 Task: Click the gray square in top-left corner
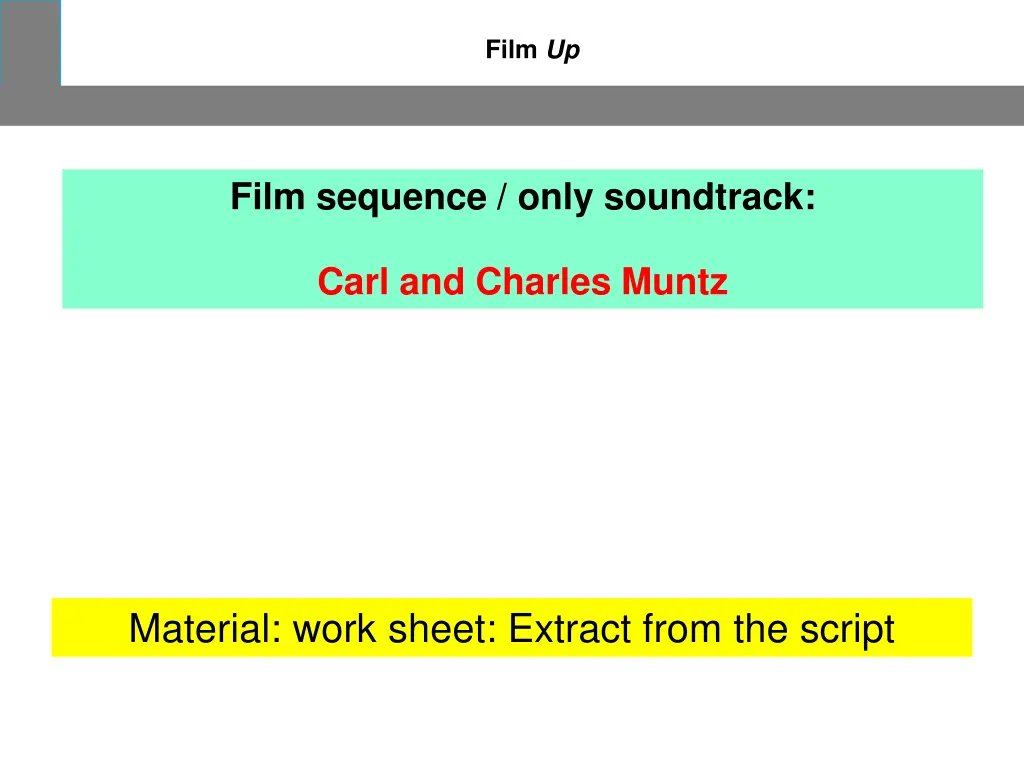[31, 43]
